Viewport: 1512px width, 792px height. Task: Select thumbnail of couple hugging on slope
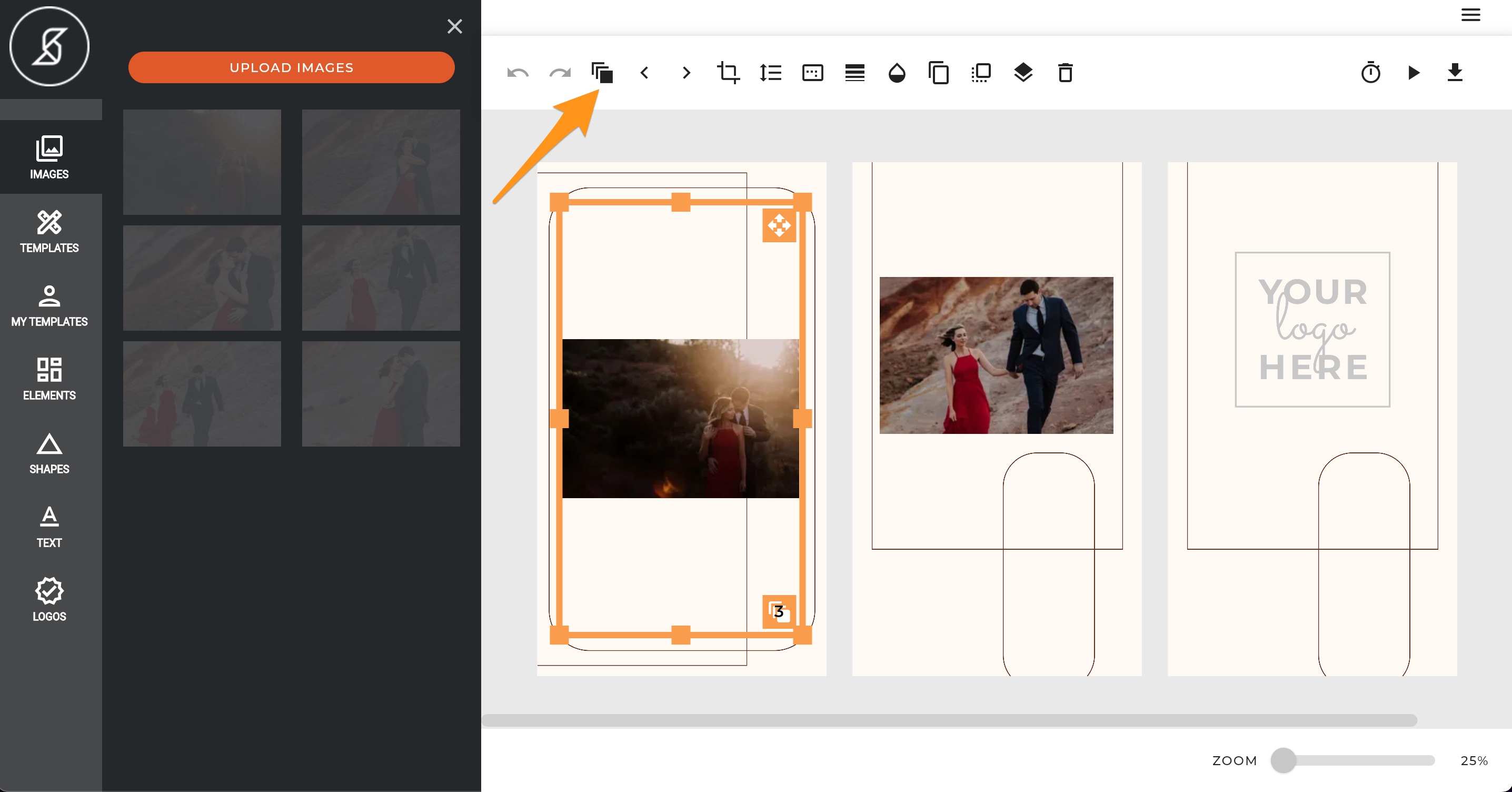point(381,394)
